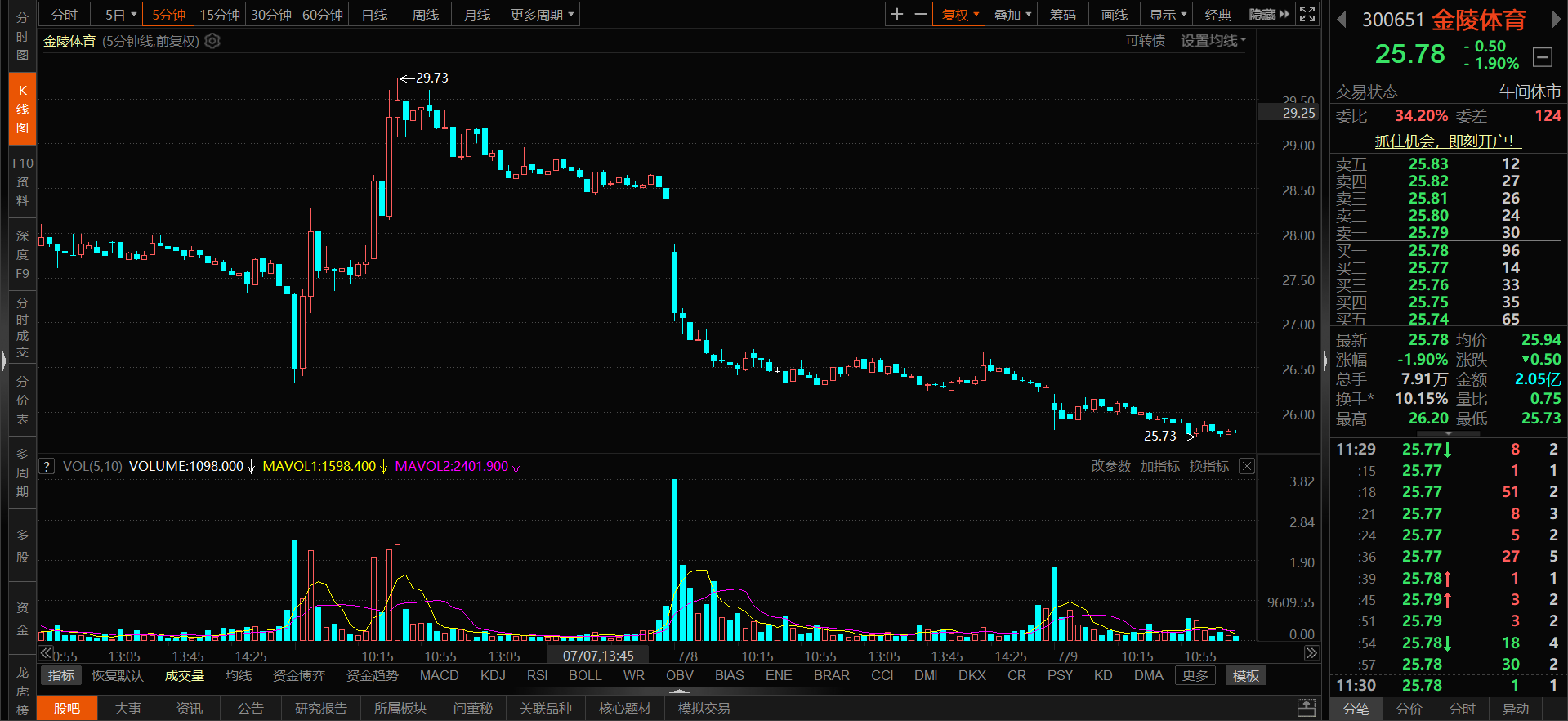
Task: Toggle the 筹码 chip distribution panel
Action: [1063, 15]
